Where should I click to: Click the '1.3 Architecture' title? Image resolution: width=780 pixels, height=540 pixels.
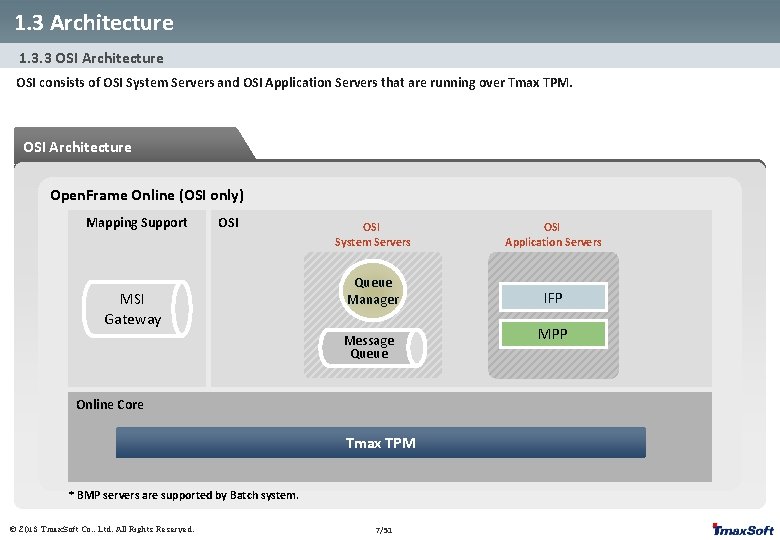[x=94, y=22]
